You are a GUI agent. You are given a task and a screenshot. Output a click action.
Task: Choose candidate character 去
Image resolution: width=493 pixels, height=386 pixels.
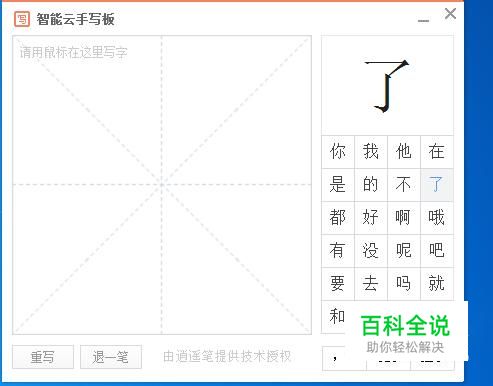tap(371, 284)
